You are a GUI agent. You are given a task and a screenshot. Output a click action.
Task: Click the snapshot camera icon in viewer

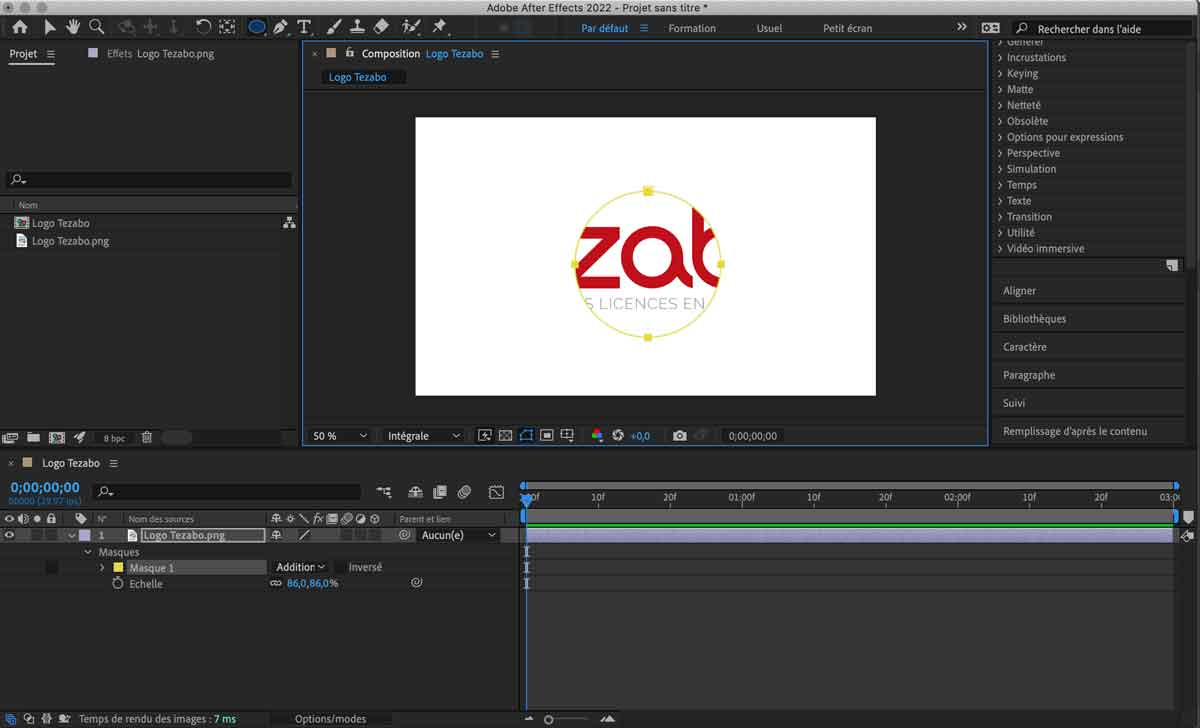point(680,436)
